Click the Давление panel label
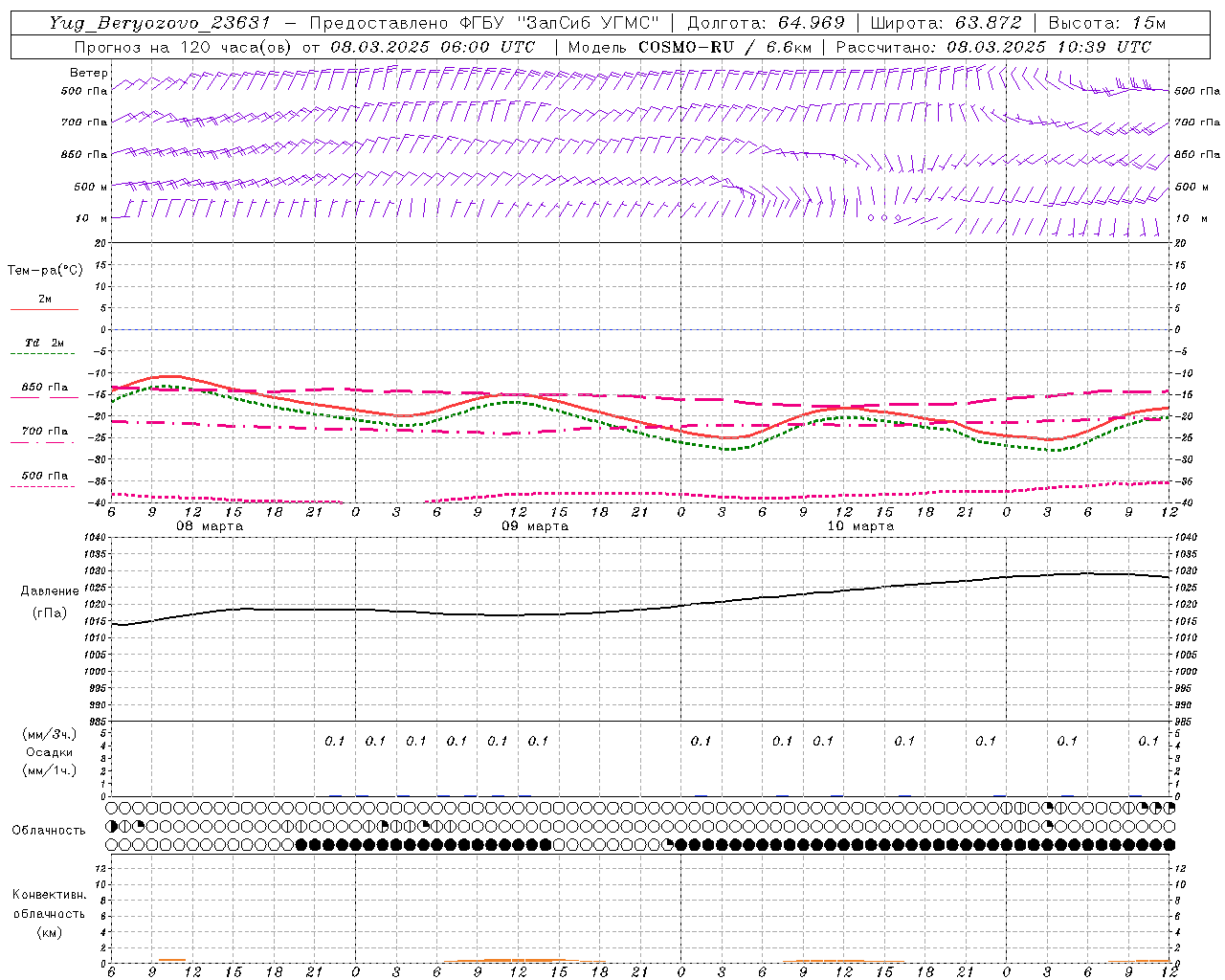The height and width of the screenshot is (980, 1225). point(50,591)
